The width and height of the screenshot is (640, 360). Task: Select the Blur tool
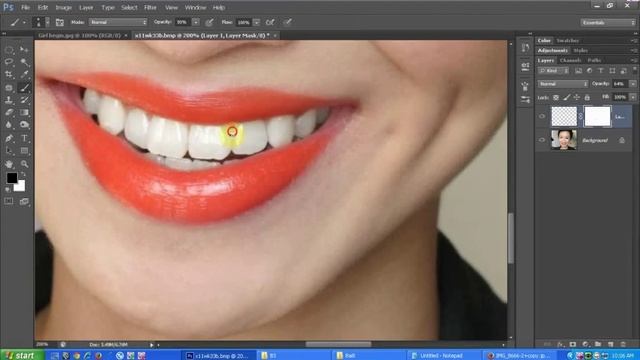tap(9, 125)
